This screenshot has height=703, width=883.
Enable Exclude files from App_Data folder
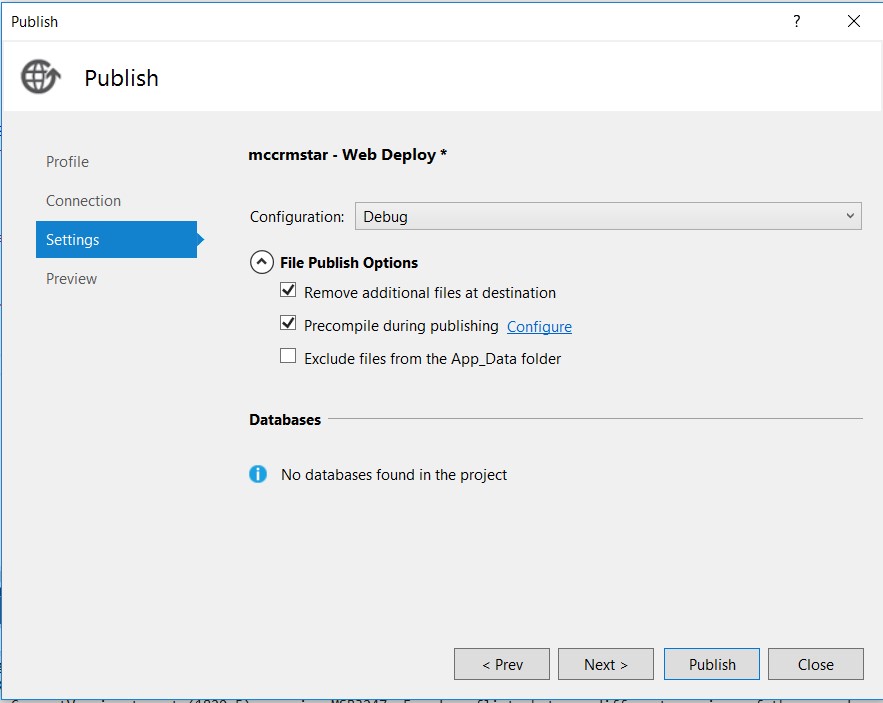tap(289, 356)
